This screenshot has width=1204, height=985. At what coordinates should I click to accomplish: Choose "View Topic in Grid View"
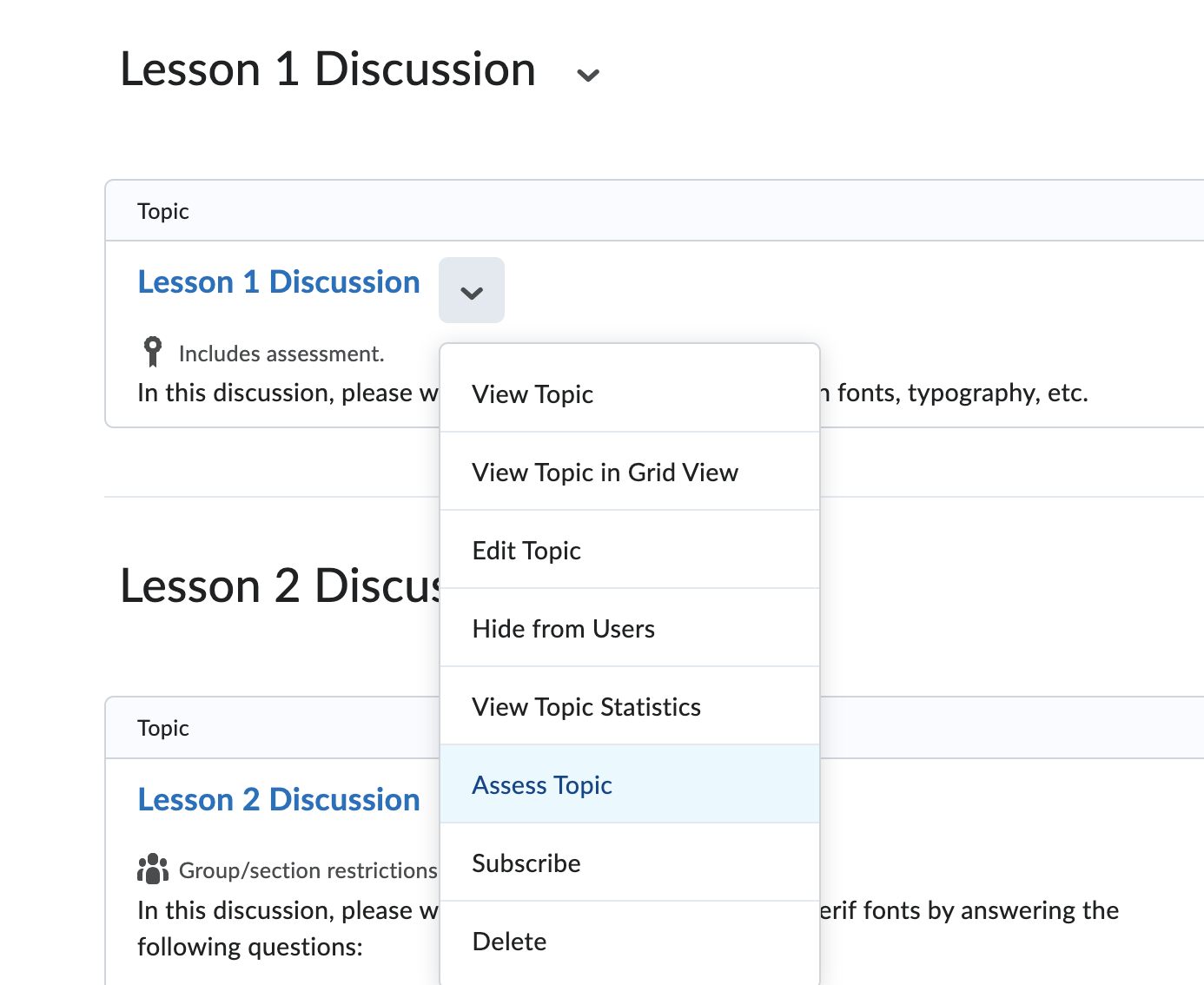pyautogui.click(x=605, y=472)
